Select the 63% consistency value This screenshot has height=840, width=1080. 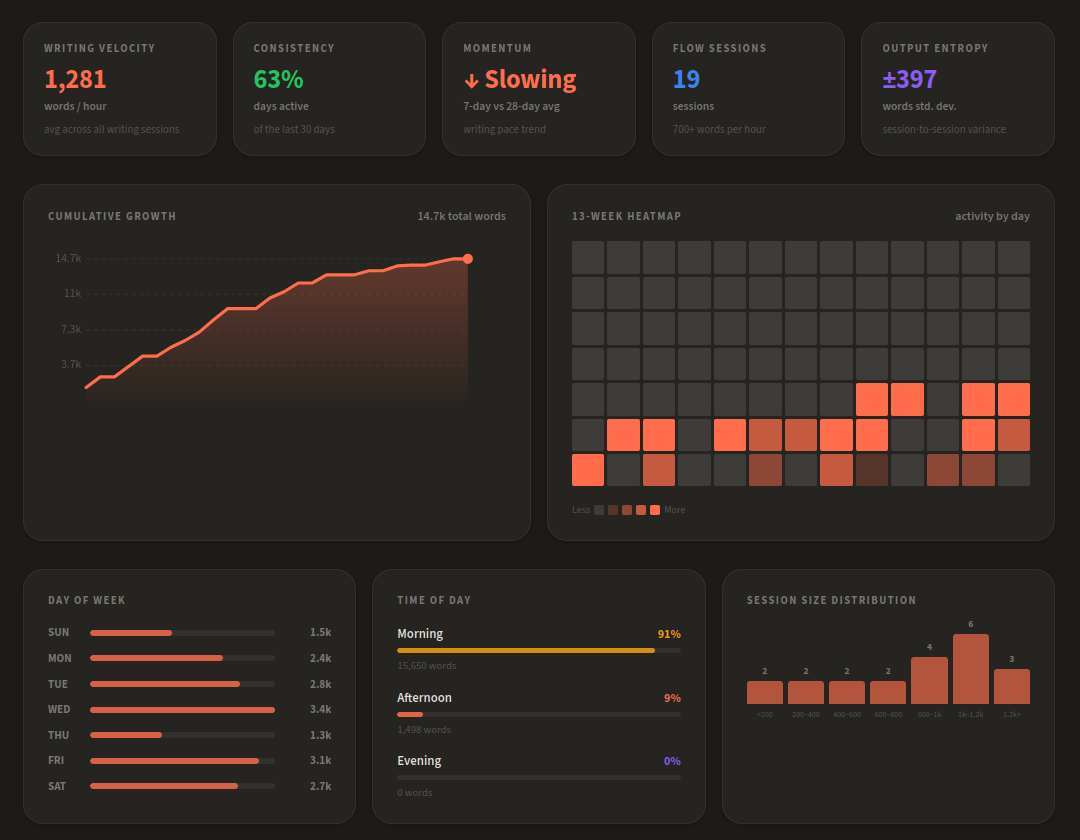278,79
